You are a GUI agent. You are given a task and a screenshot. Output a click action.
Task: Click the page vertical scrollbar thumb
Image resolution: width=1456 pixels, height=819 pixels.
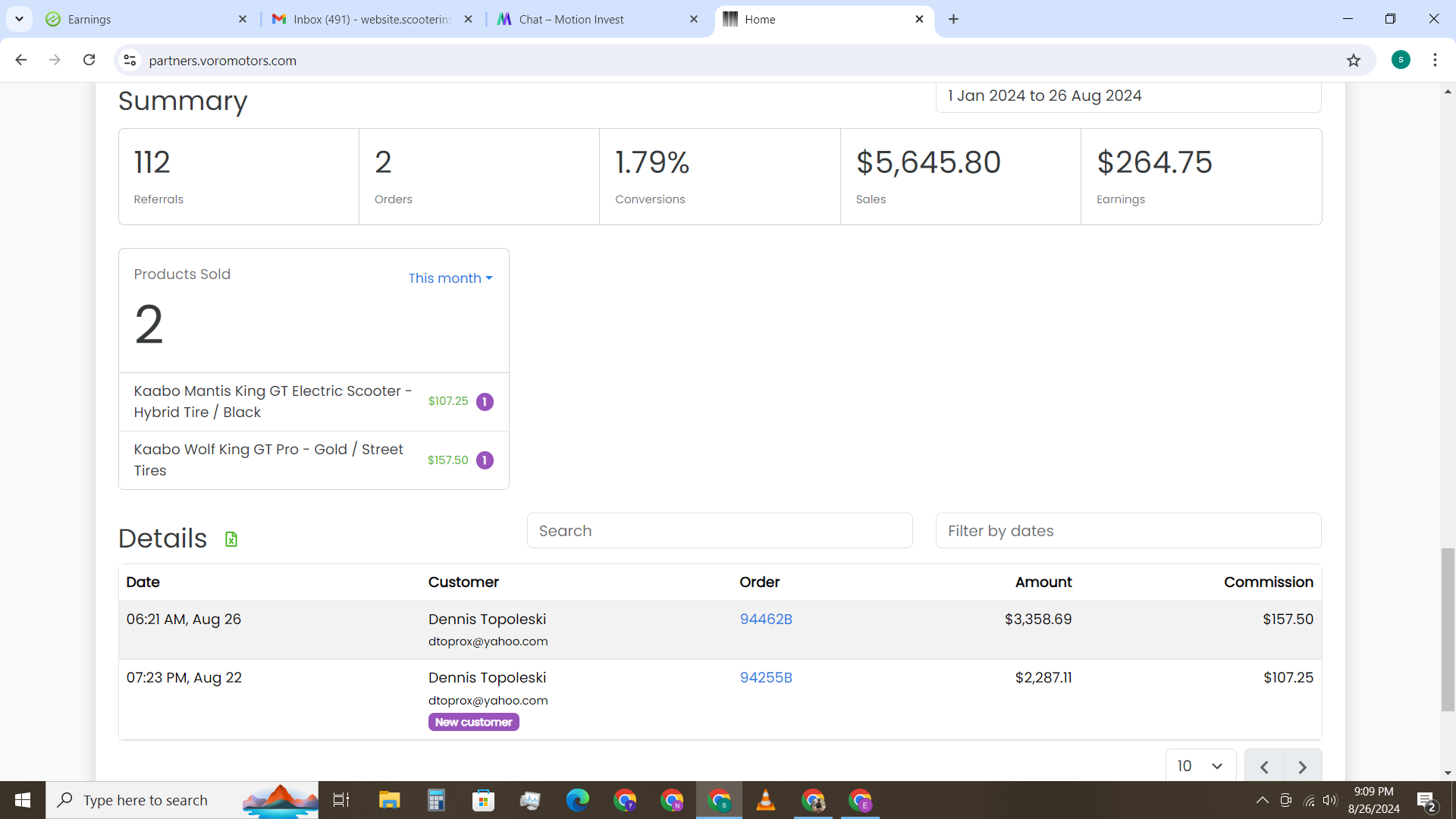(1448, 629)
